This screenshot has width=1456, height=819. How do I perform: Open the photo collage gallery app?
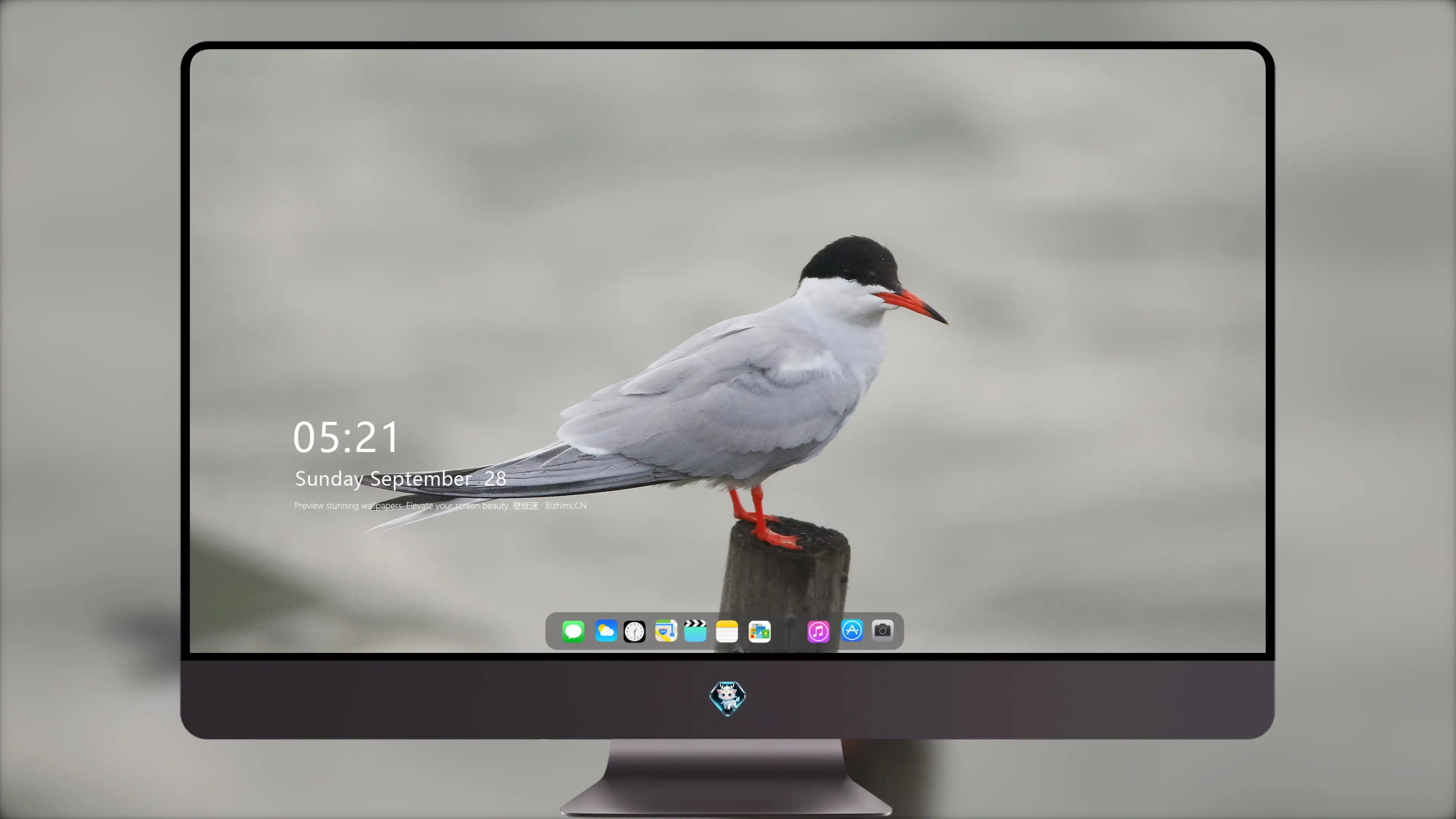pyautogui.click(x=759, y=631)
